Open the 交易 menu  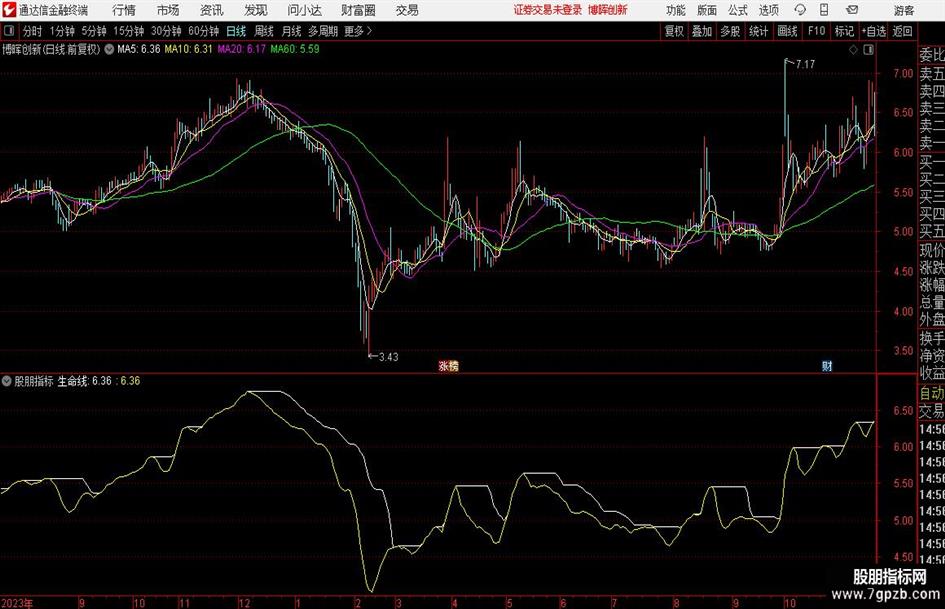[x=407, y=10]
